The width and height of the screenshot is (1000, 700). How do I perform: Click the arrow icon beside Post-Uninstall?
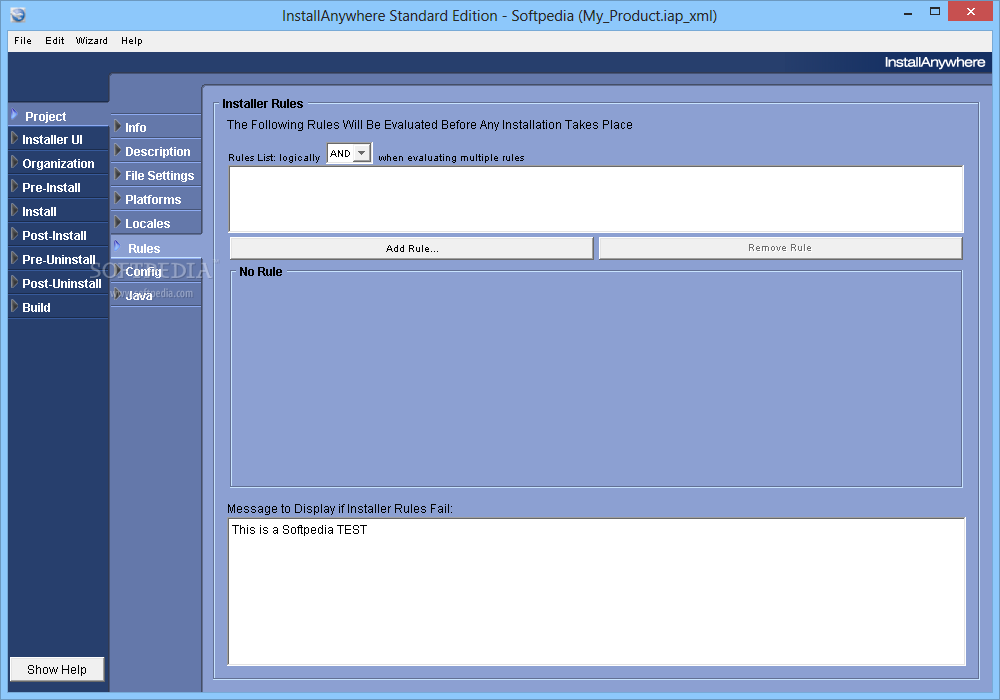click(15, 282)
